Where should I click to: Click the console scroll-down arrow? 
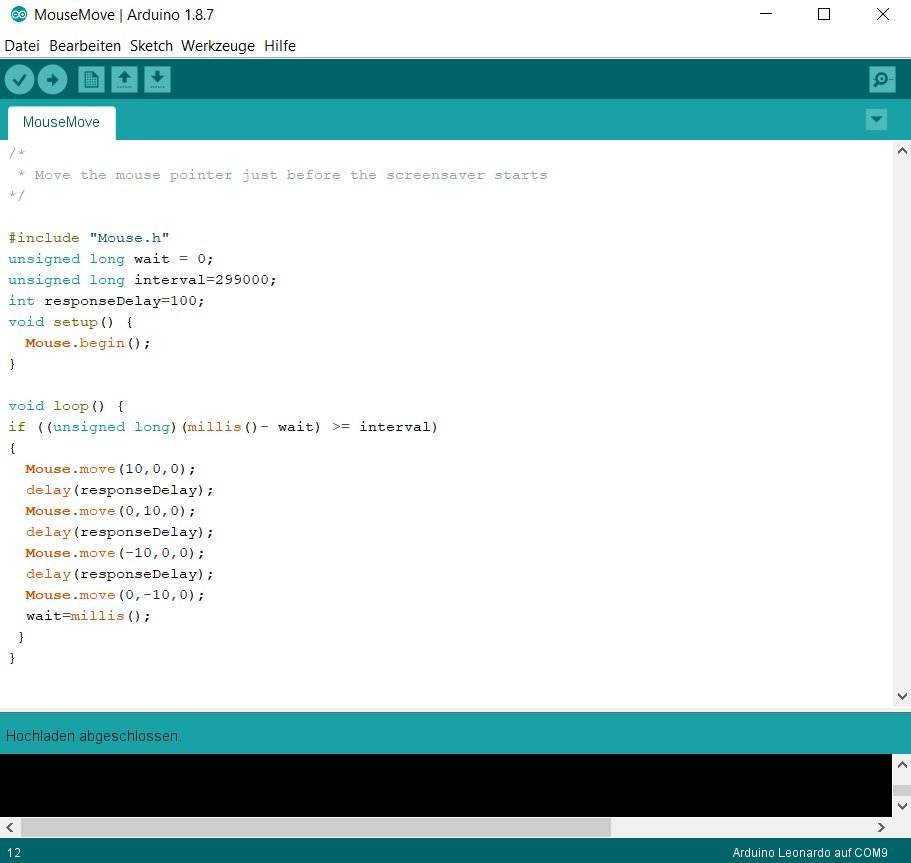pos(902,806)
